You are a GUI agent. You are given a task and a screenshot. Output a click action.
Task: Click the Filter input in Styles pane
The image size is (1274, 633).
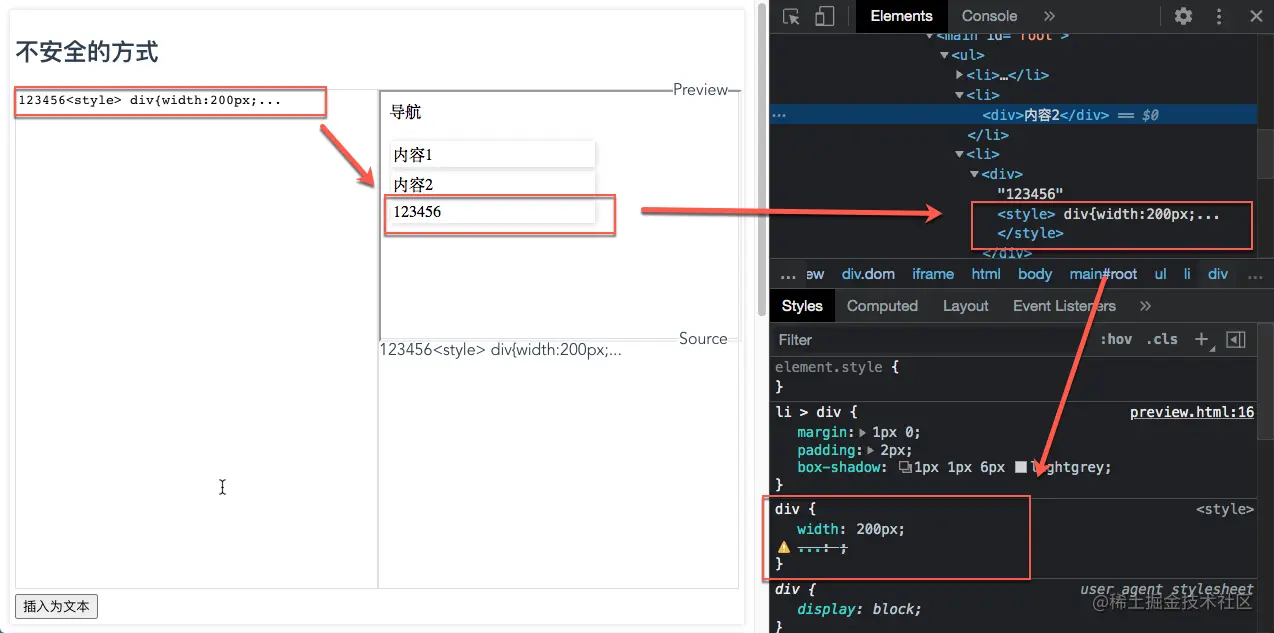(x=850, y=339)
